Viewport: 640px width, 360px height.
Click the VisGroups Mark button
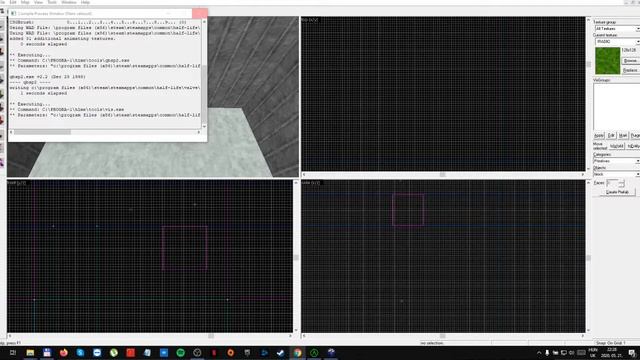click(623, 136)
